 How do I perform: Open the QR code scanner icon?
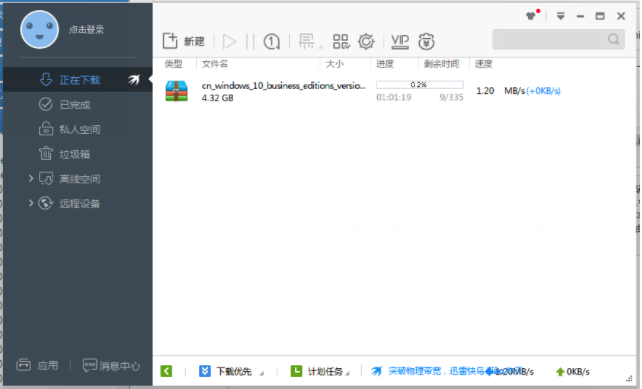(341, 41)
